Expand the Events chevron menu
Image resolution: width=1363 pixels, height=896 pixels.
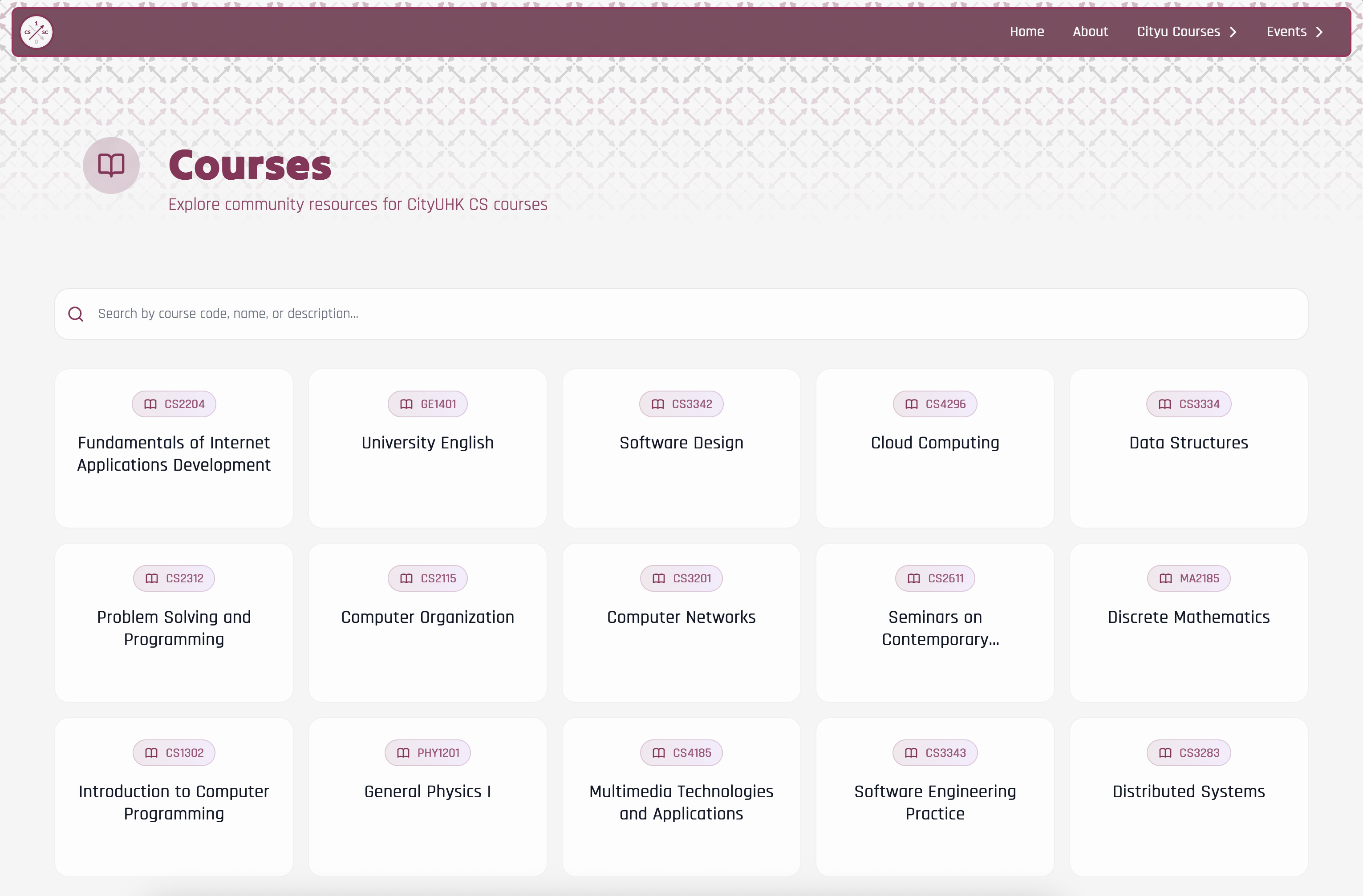coord(1320,32)
